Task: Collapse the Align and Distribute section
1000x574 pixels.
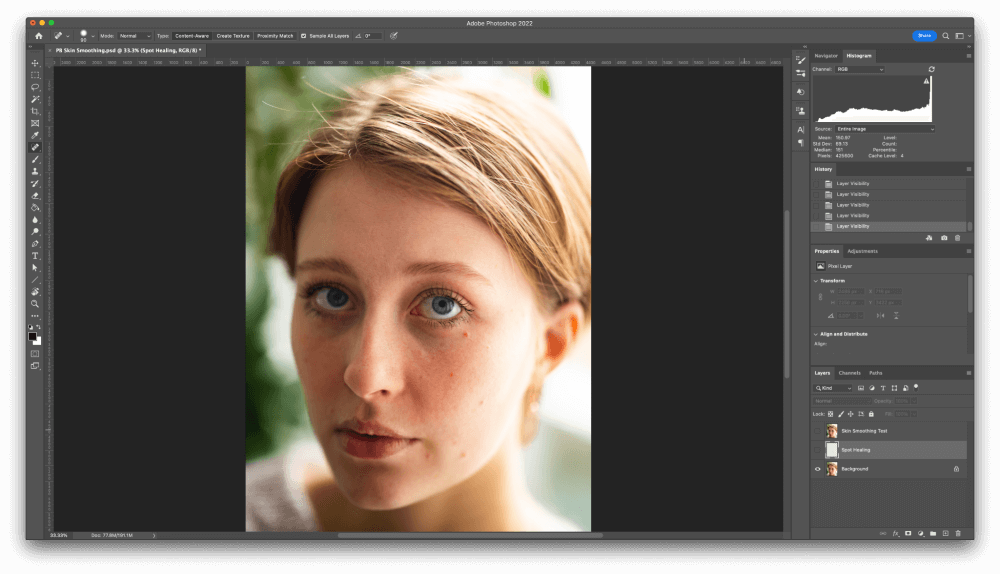Action: tap(816, 334)
